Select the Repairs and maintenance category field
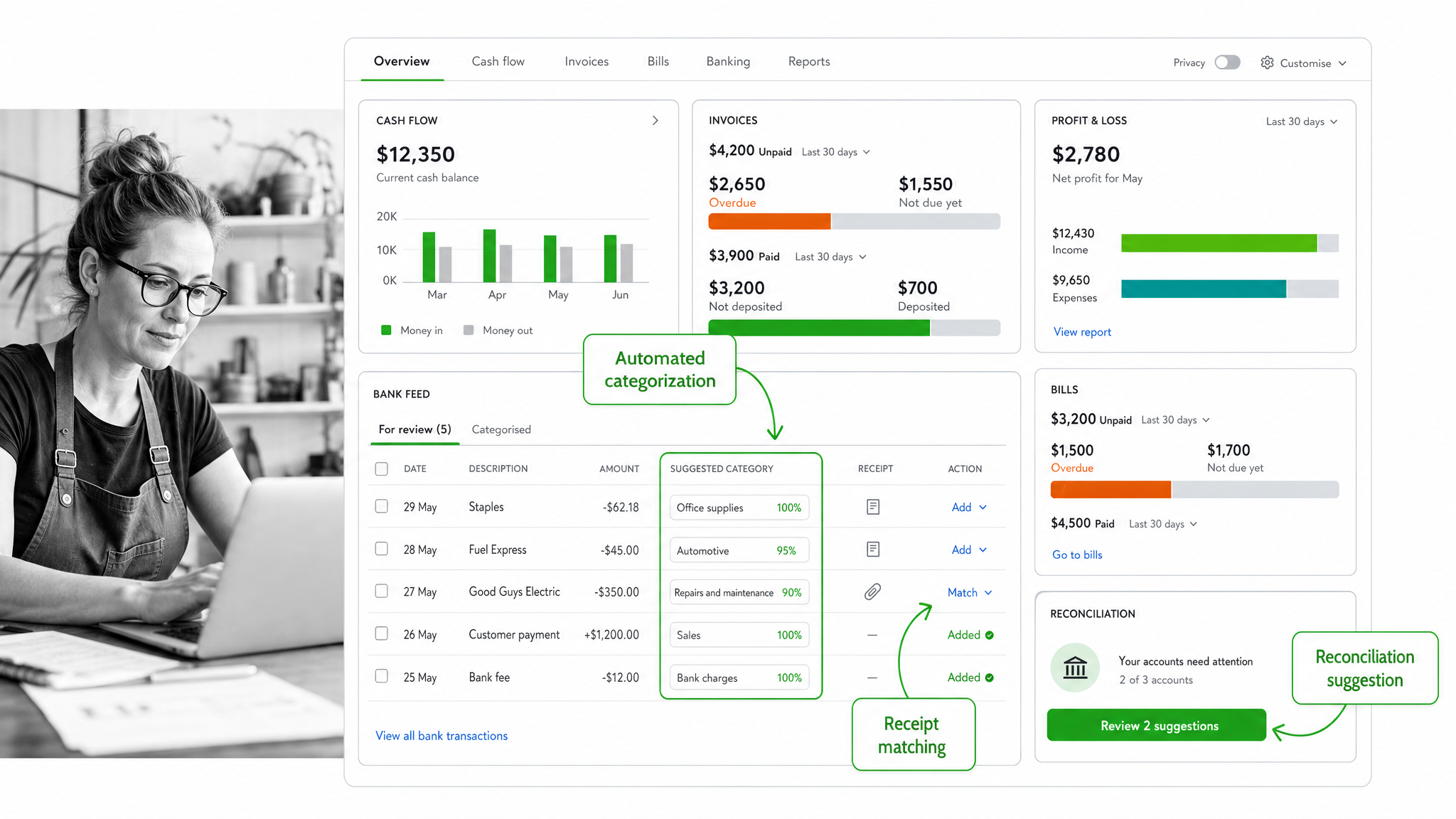This screenshot has height=819, width=1456. click(x=739, y=593)
